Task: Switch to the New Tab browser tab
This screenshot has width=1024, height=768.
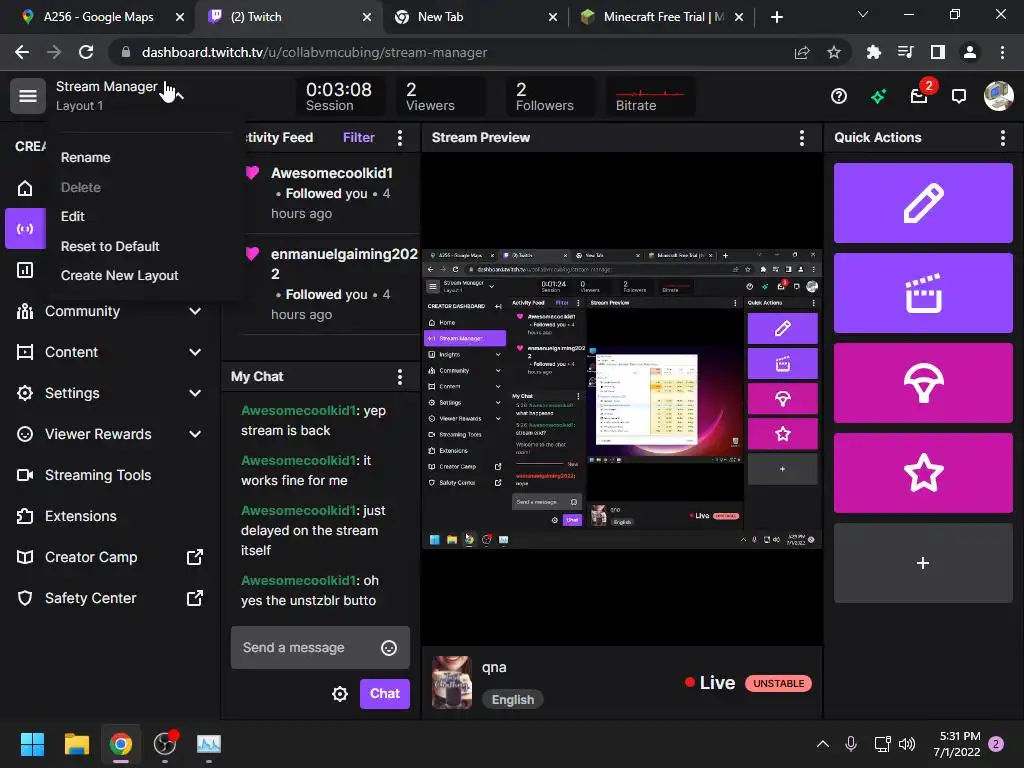Action: 440,17
